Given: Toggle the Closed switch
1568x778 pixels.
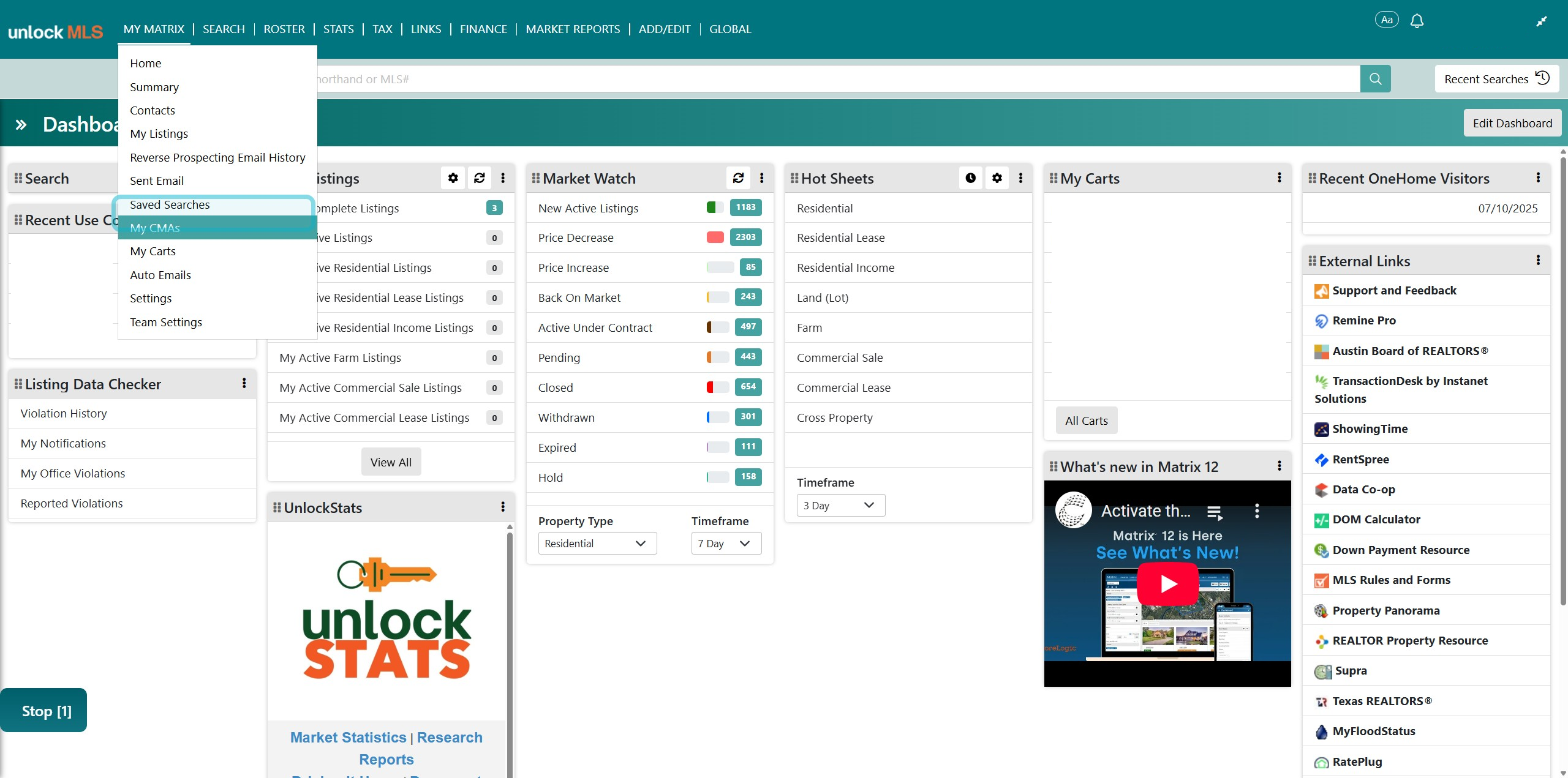Looking at the screenshot, I should click(x=718, y=387).
